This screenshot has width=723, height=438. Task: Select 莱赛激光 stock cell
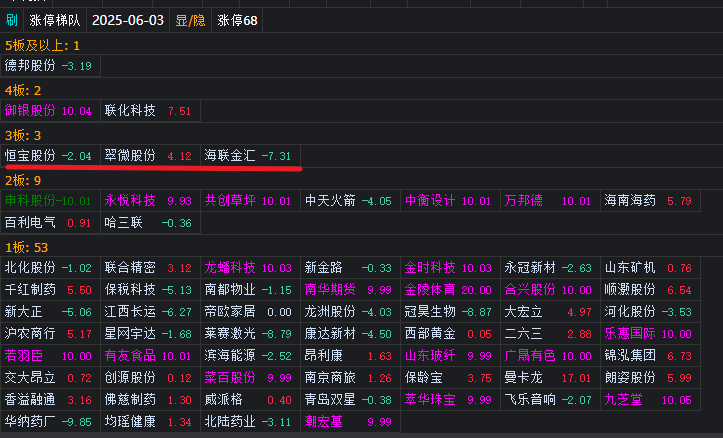click(250, 334)
